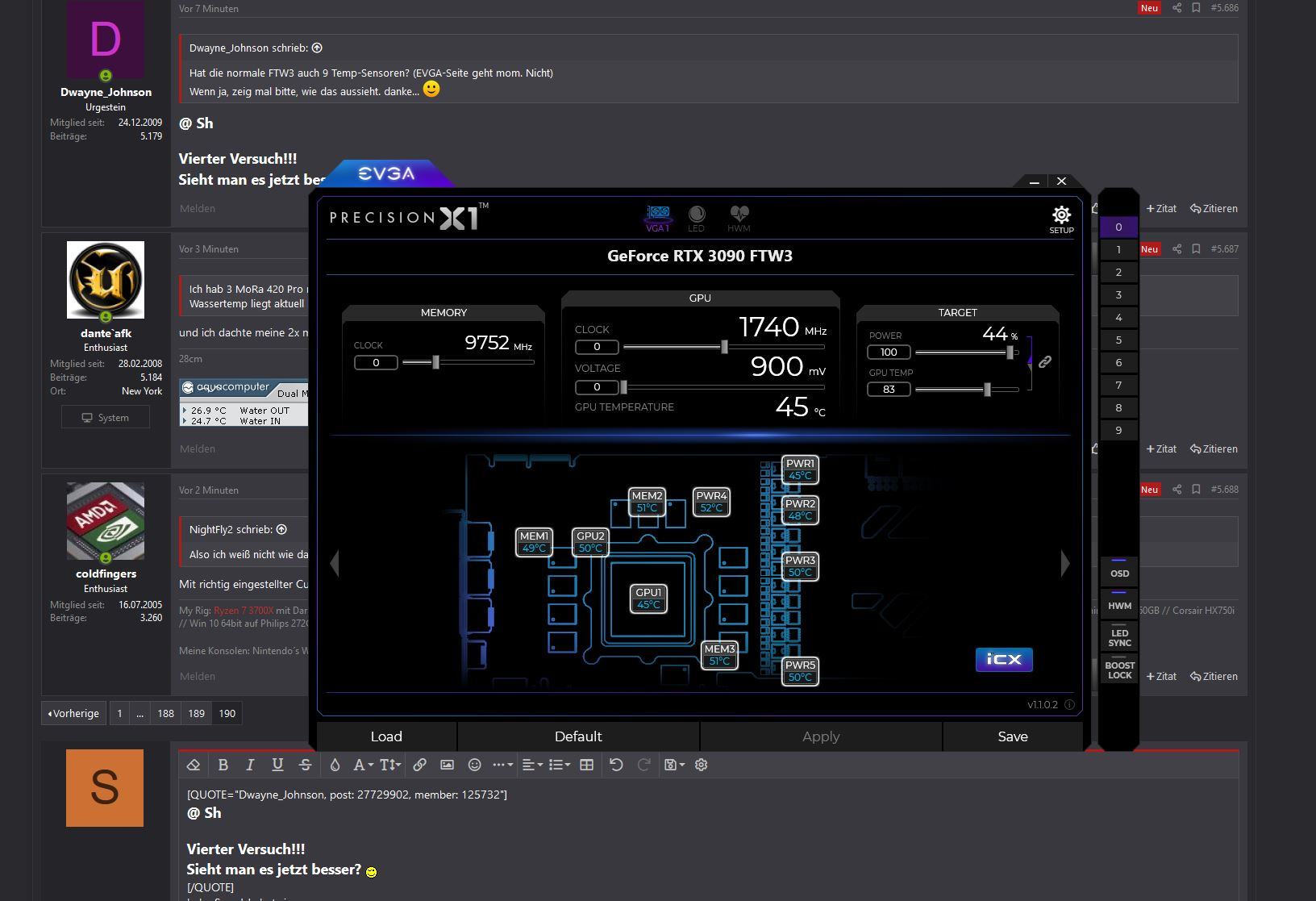Click the remove formatting eraser icon
Image resolution: width=1316 pixels, height=901 pixels.
[x=194, y=765]
